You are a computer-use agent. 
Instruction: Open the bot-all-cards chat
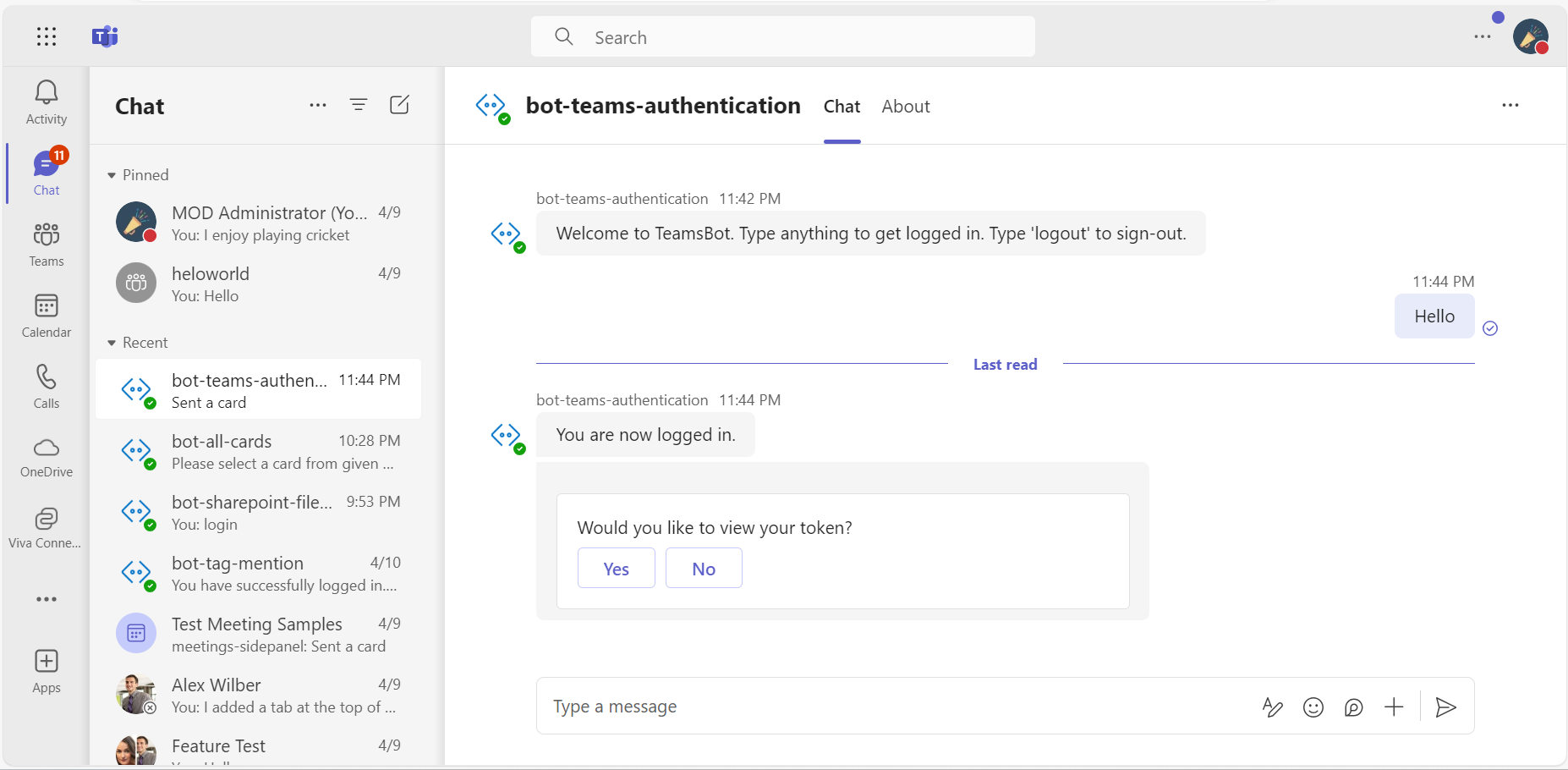(258, 451)
